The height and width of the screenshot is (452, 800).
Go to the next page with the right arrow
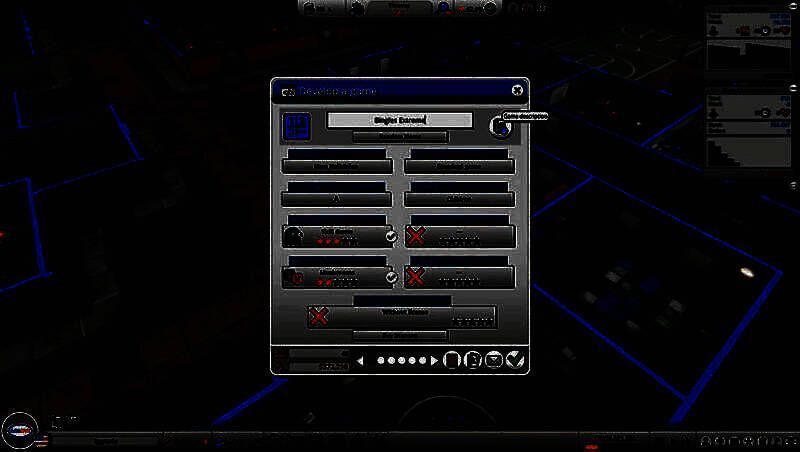pyautogui.click(x=436, y=360)
